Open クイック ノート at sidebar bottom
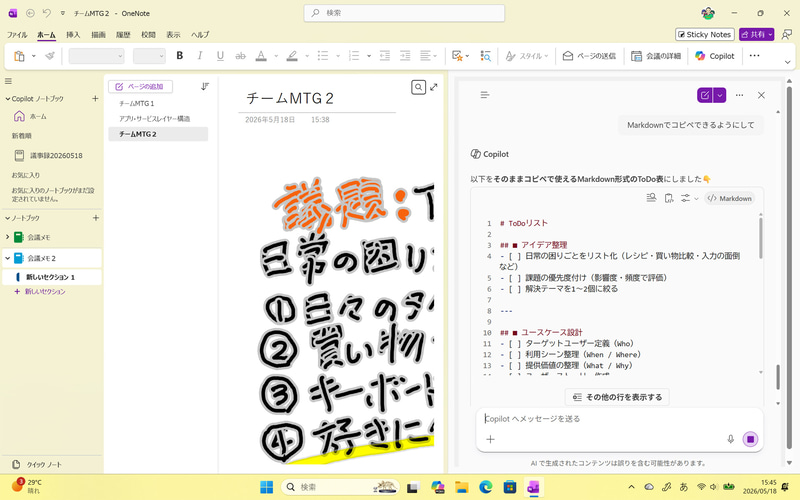Viewport: 800px width, 500px height. [38, 464]
